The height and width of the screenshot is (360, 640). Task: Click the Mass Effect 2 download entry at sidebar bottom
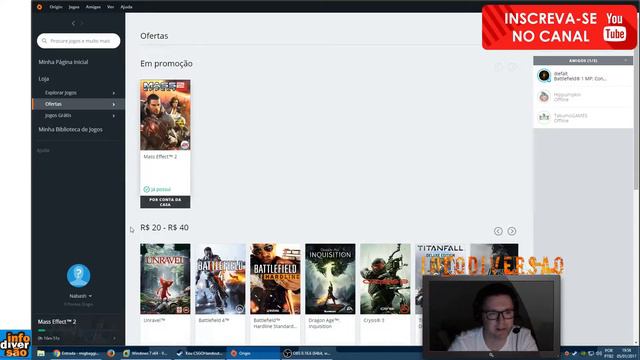[x=78, y=329]
